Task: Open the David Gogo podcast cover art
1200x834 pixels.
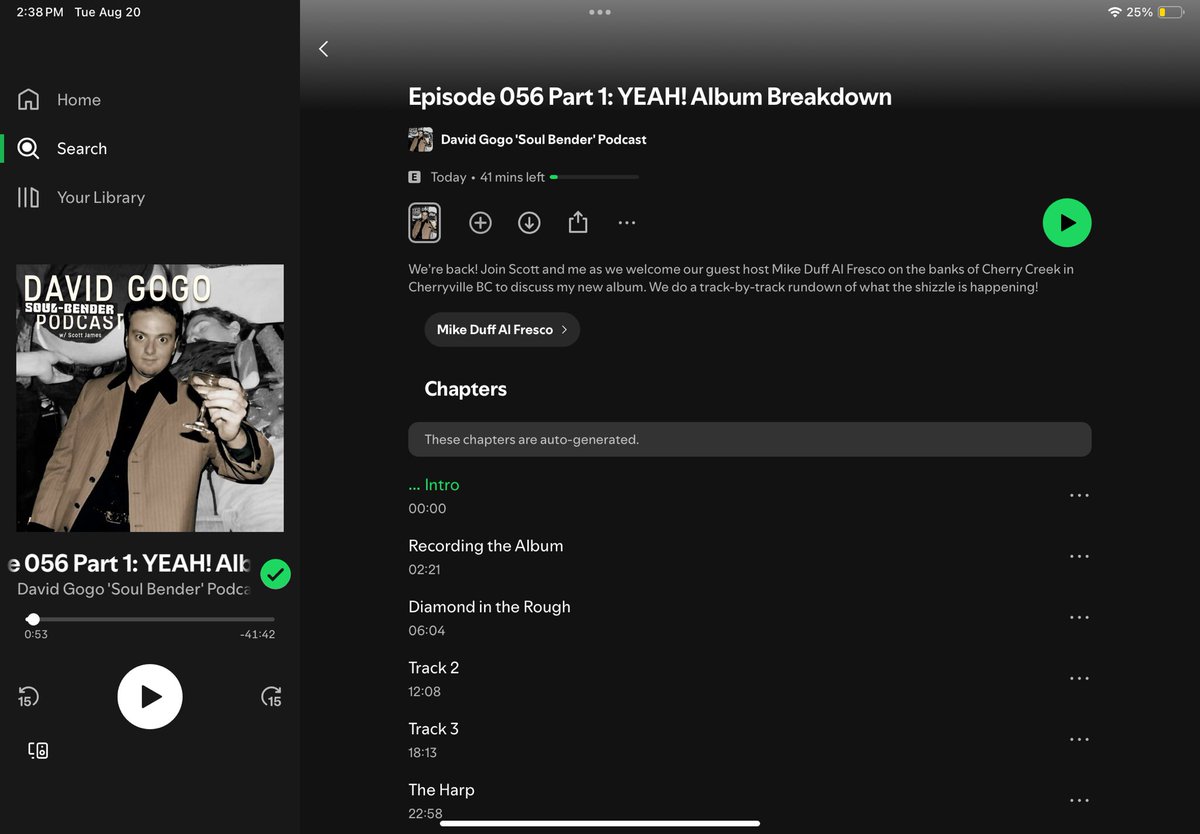Action: click(150, 398)
